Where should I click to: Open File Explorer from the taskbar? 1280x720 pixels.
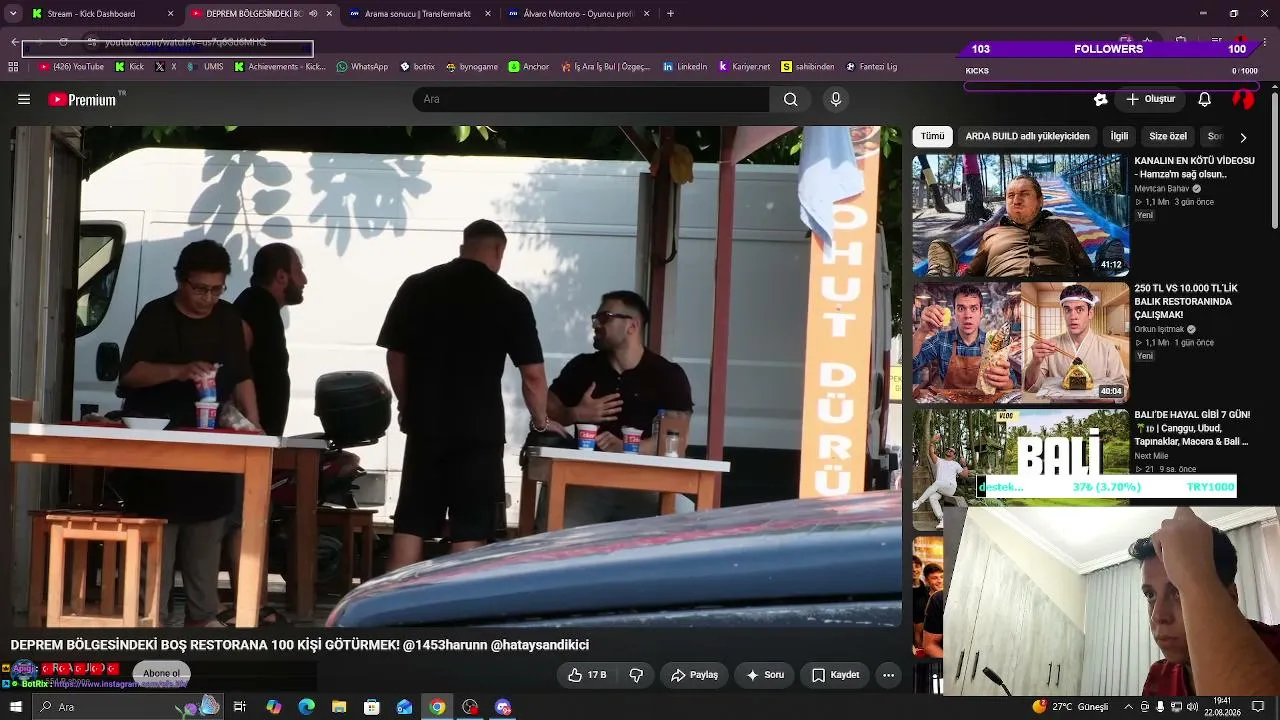point(339,707)
